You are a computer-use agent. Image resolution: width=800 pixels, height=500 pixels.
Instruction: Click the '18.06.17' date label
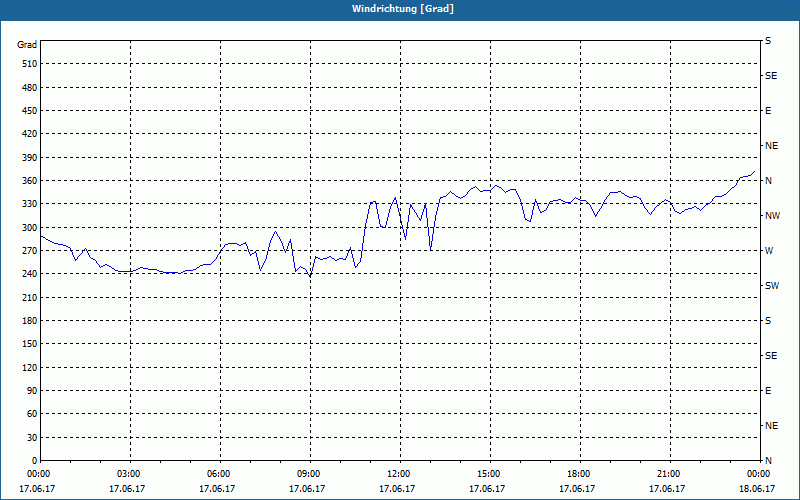757,489
